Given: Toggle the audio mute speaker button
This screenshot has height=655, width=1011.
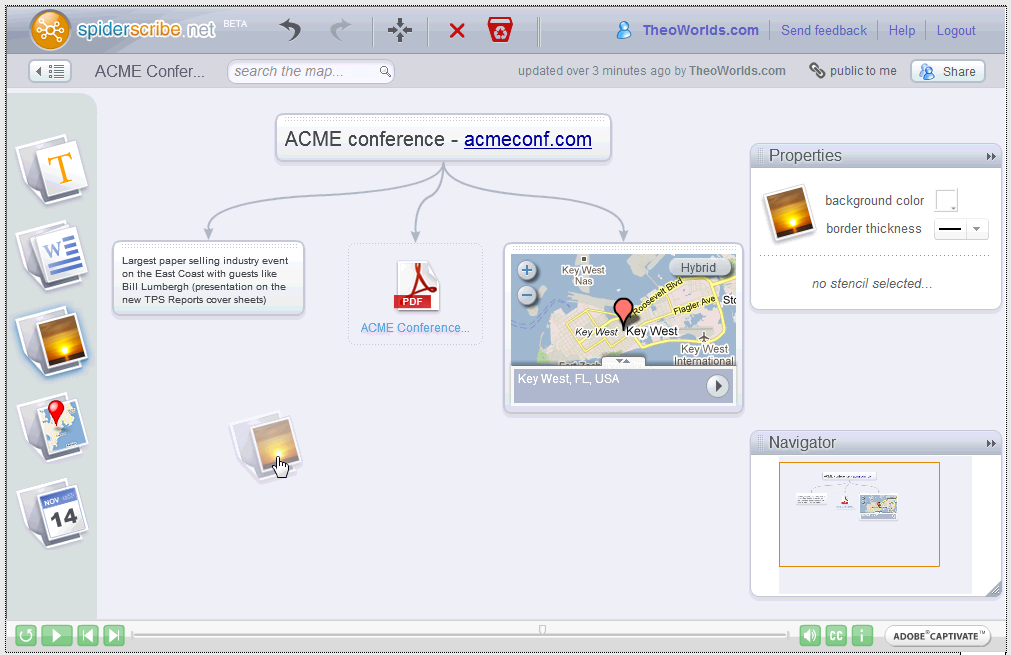Looking at the screenshot, I should click(x=810, y=635).
